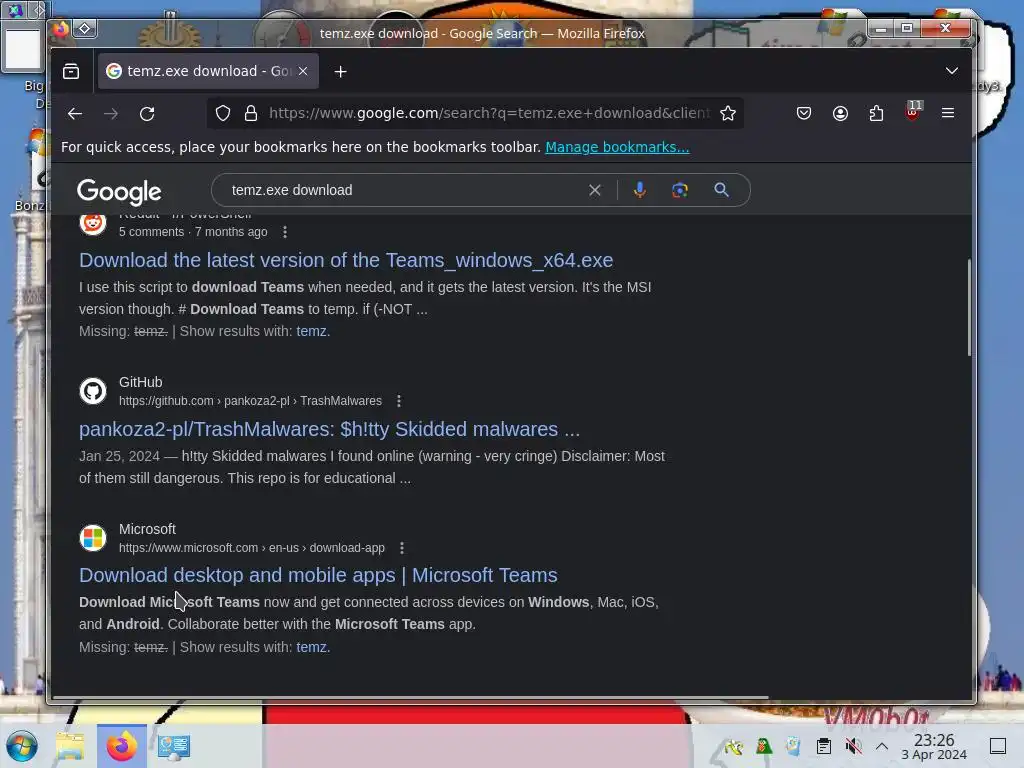Image resolution: width=1024 pixels, height=768 pixels.
Task: Click the show desktop tray button
Action: (998, 746)
